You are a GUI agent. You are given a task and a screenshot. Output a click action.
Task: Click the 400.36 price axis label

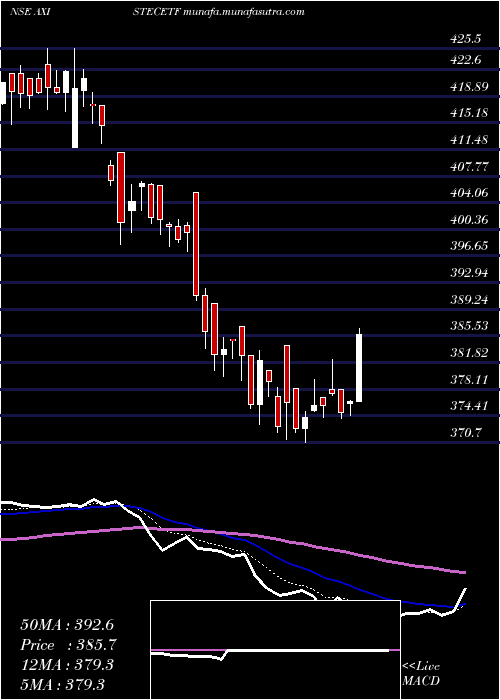point(469,220)
